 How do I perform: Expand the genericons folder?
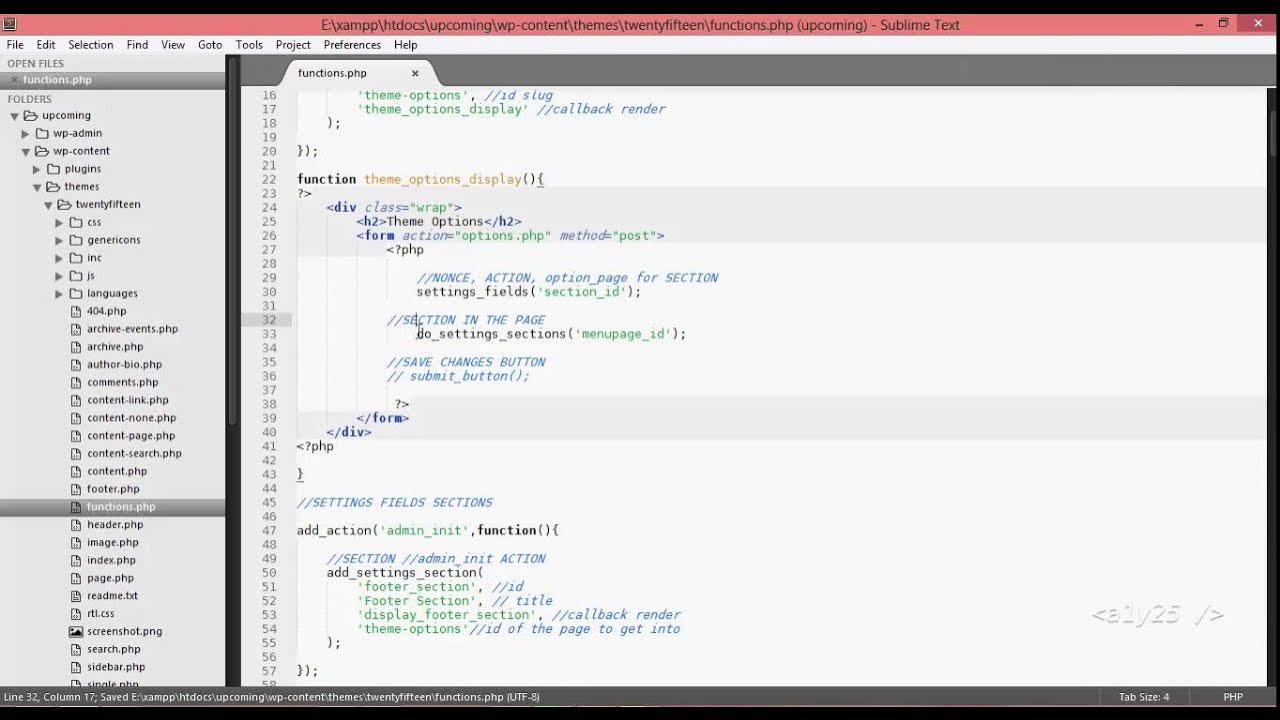tap(59, 240)
